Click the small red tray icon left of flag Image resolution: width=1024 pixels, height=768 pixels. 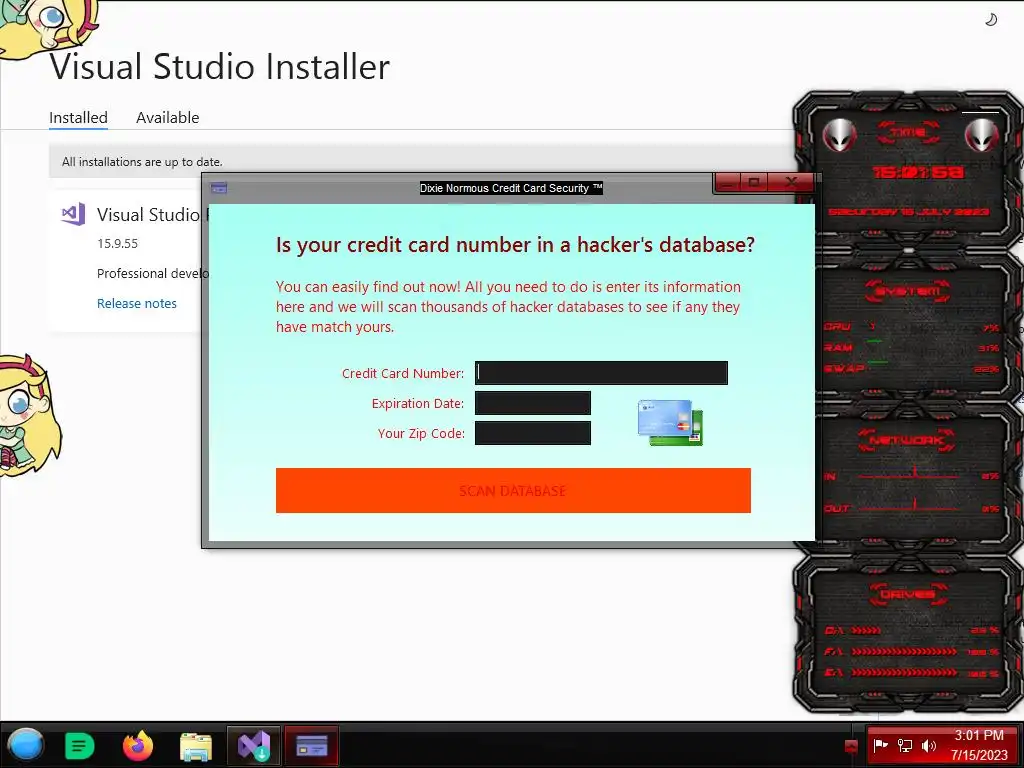[x=851, y=746]
